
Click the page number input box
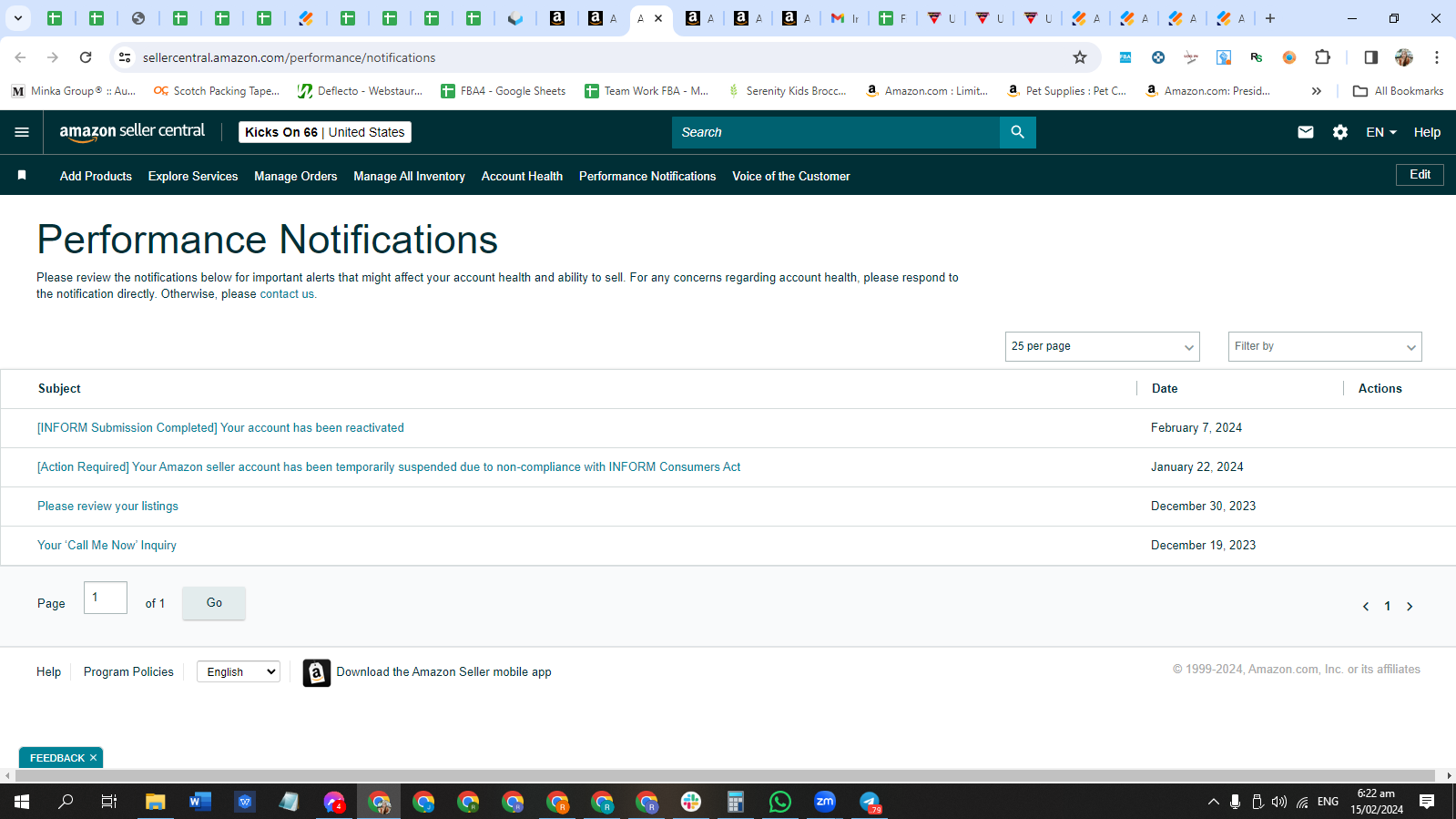106,598
